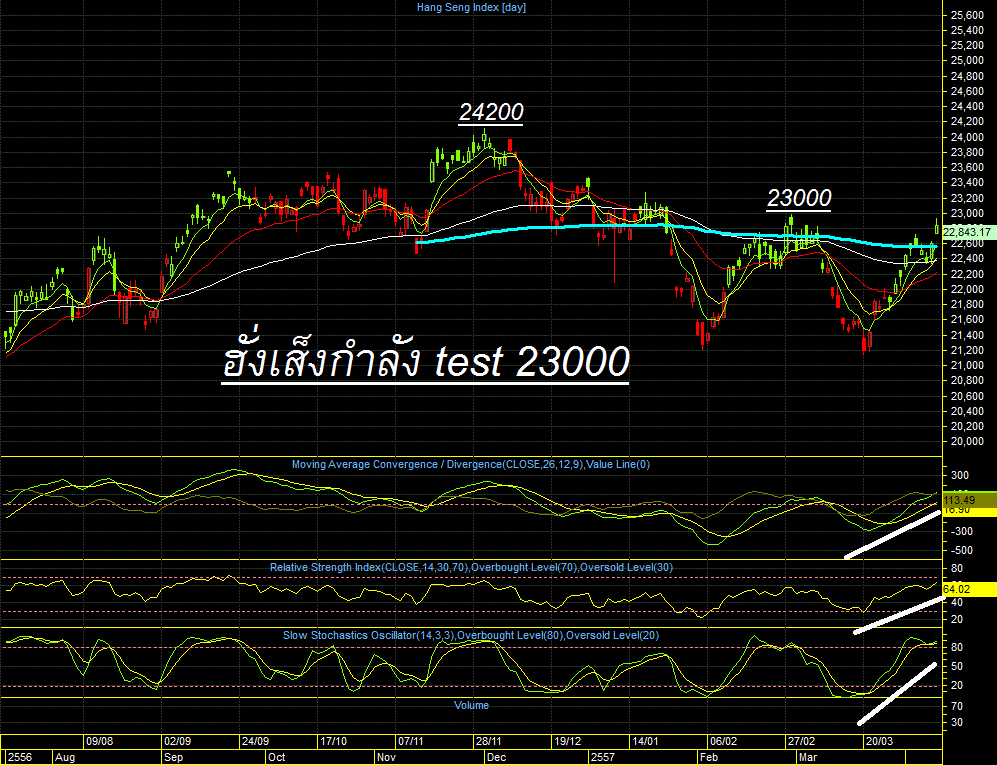Click the 'Hang Seng Index [day]' chart title
Screen dimensions: 997x765
[x=471, y=8]
